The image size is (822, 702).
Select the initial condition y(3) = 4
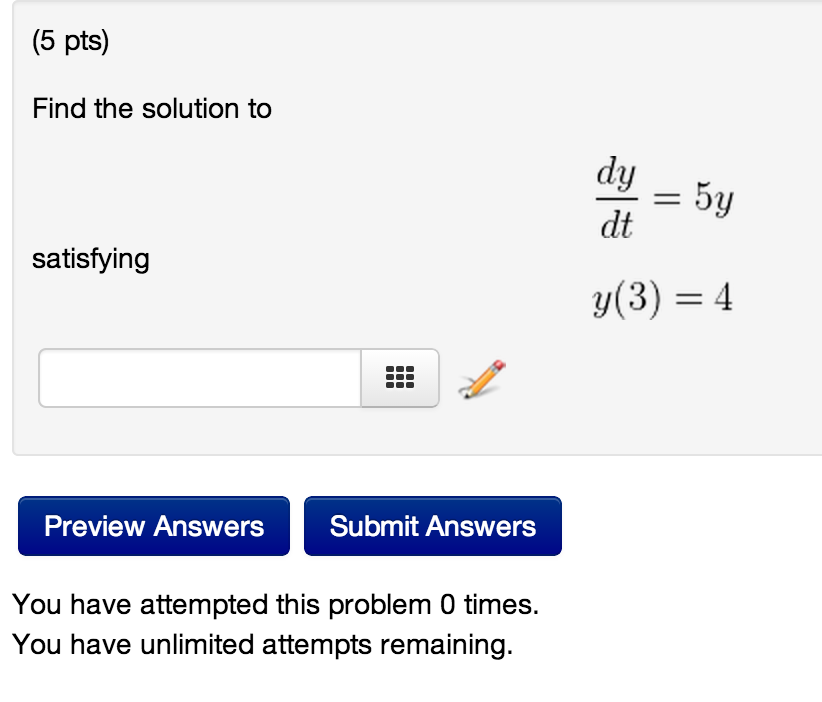663,297
